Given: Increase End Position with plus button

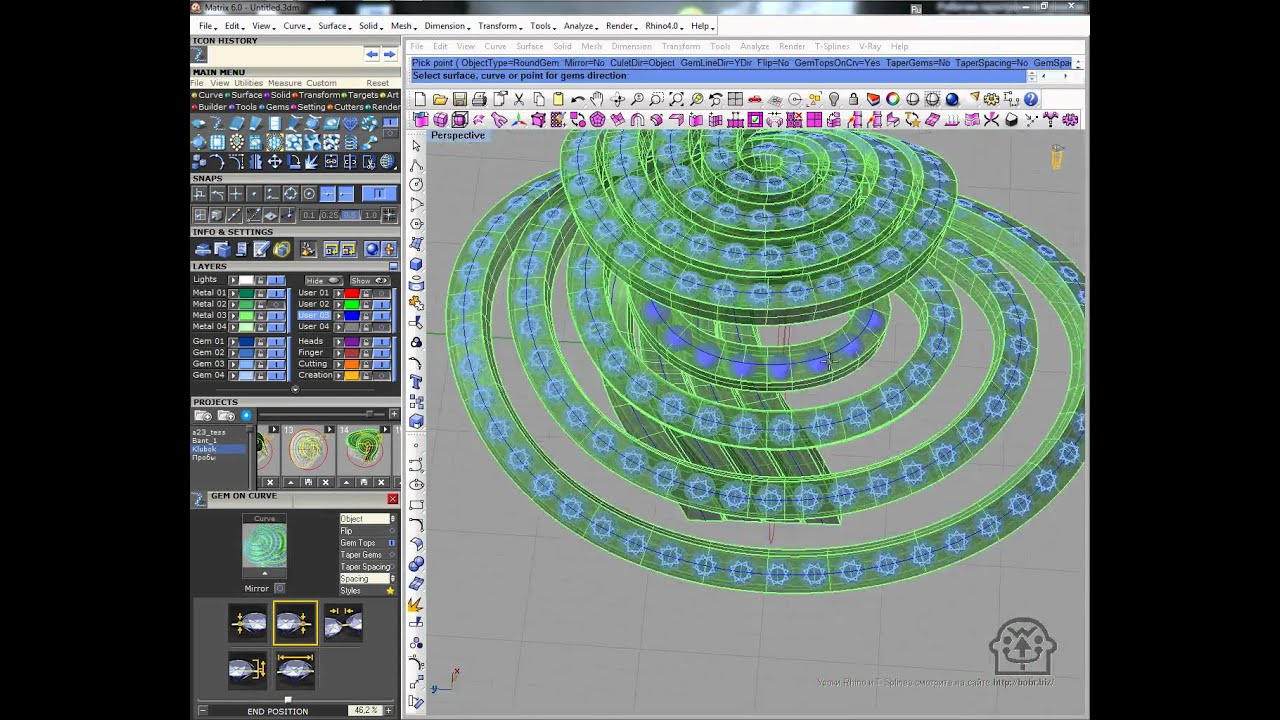Looking at the screenshot, I should coord(389,711).
